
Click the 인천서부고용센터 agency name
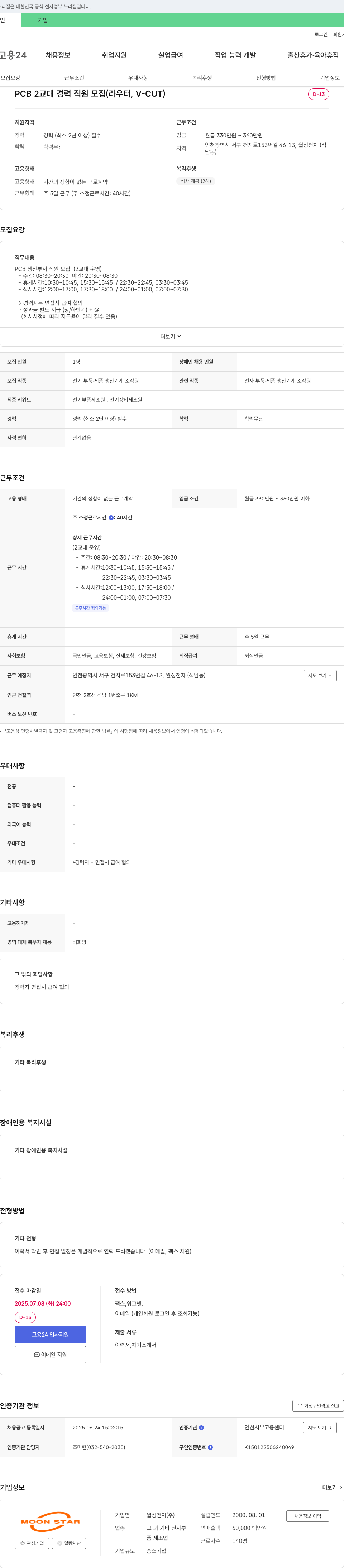coord(264,1427)
